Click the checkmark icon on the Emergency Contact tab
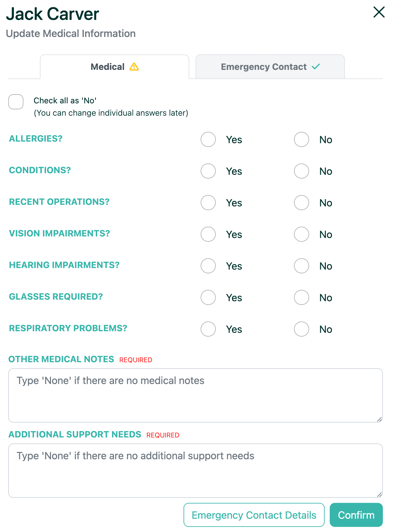Viewport: 393px width, 531px height. pos(316,67)
